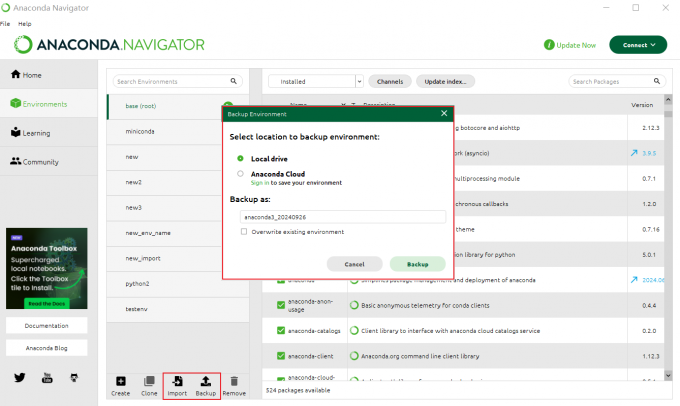Screen dimensions: 680x406
Task: Open the Documentation button
Action: pyautogui.click(x=46, y=325)
